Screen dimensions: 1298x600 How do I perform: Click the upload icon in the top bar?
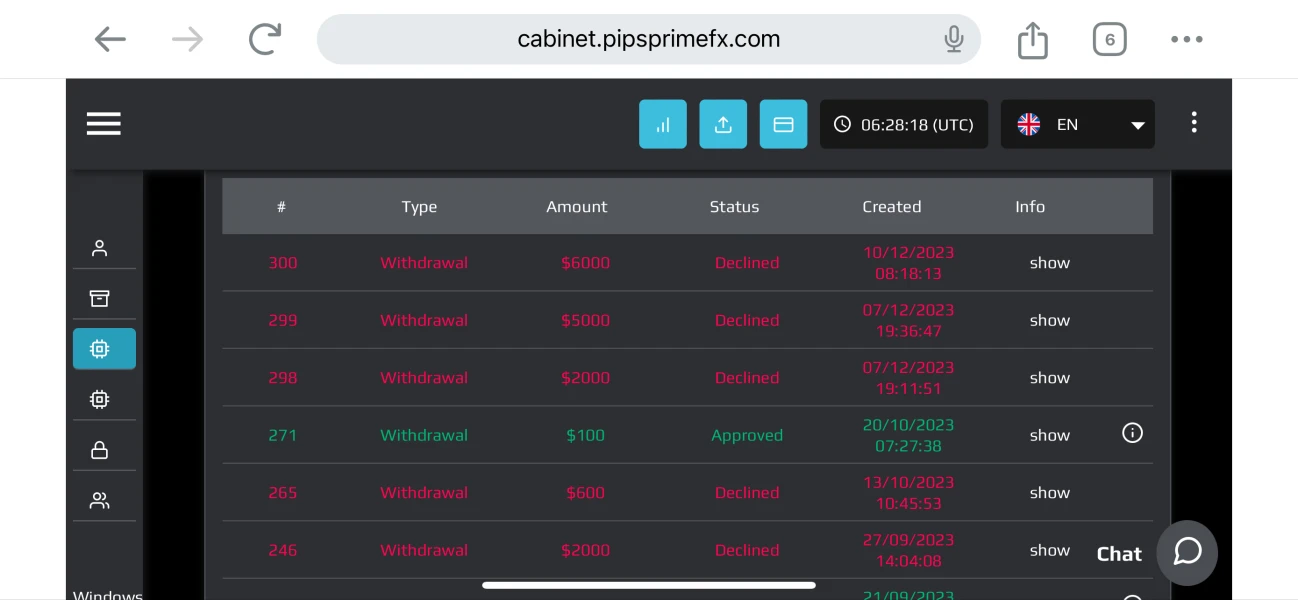pyautogui.click(x=723, y=125)
